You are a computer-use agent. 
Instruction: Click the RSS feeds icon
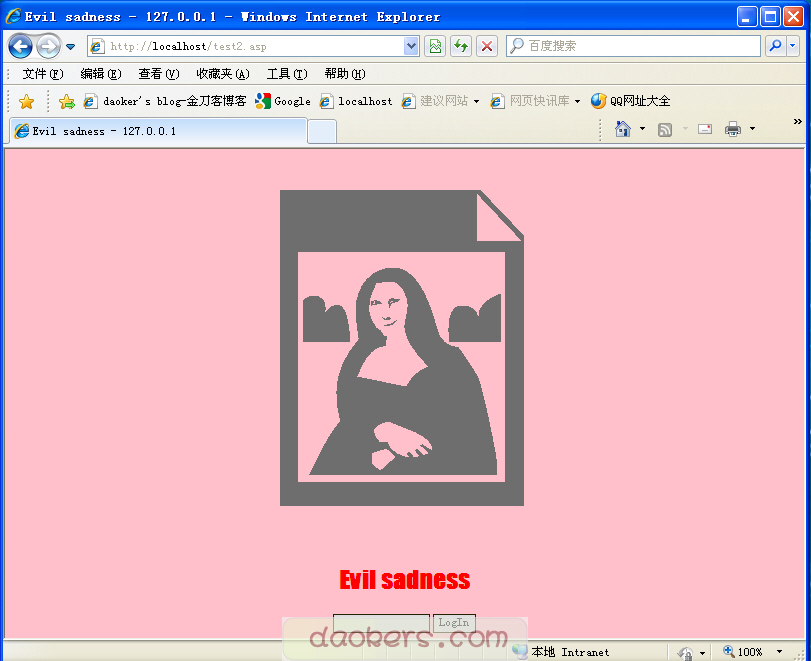(x=665, y=129)
